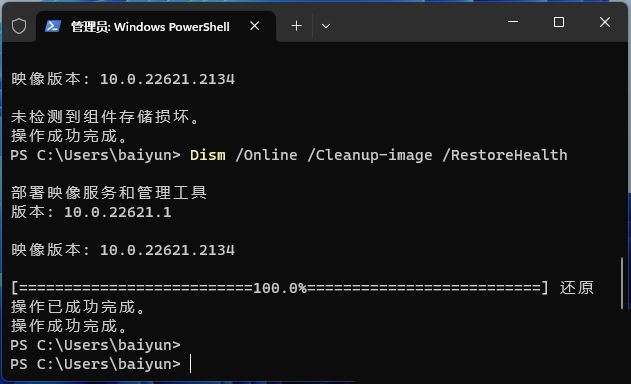The width and height of the screenshot is (631, 384).
Task: Maximize the terminal window
Action: point(559,22)
